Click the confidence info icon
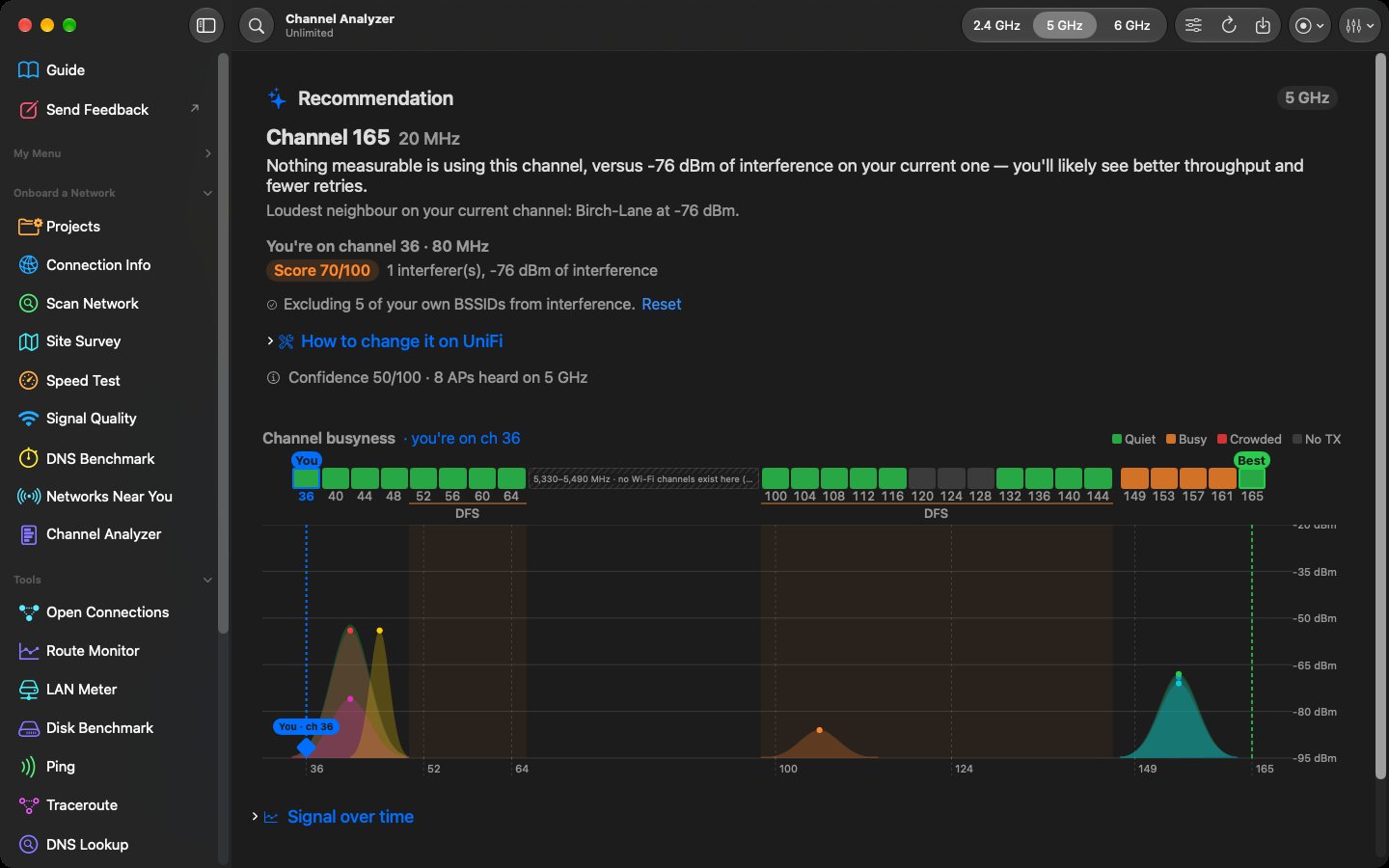Screen dimensions: 1389x868 273,378
